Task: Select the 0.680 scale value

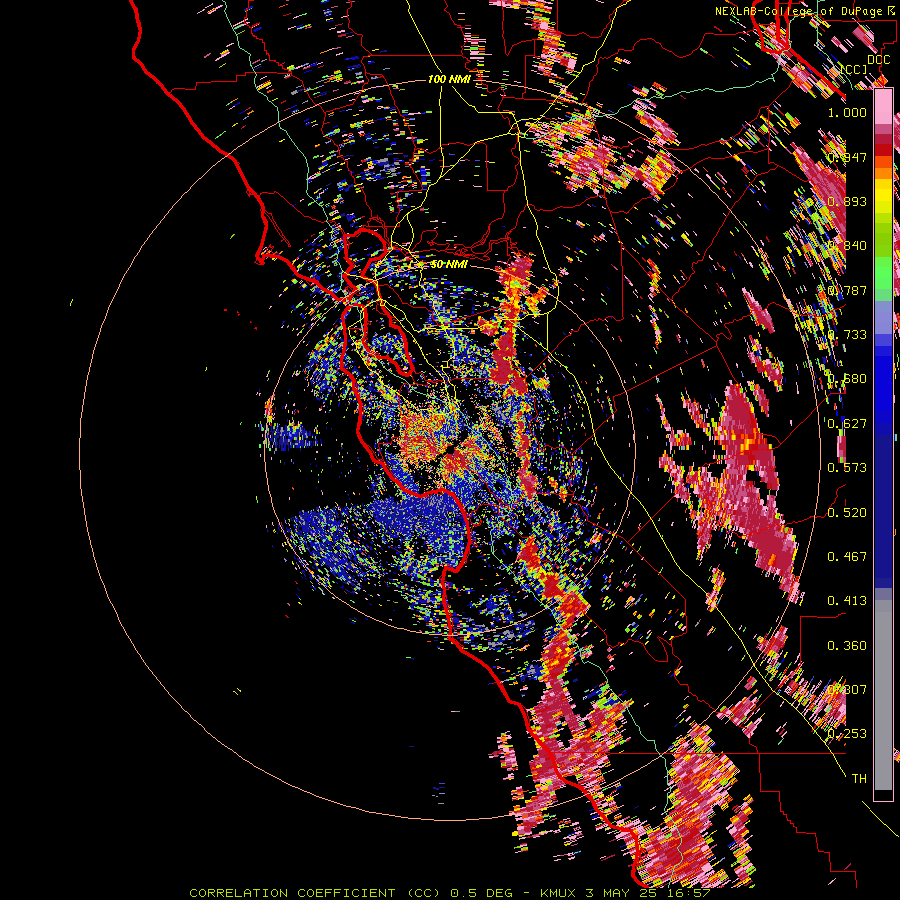Action: tap(847, 379)
